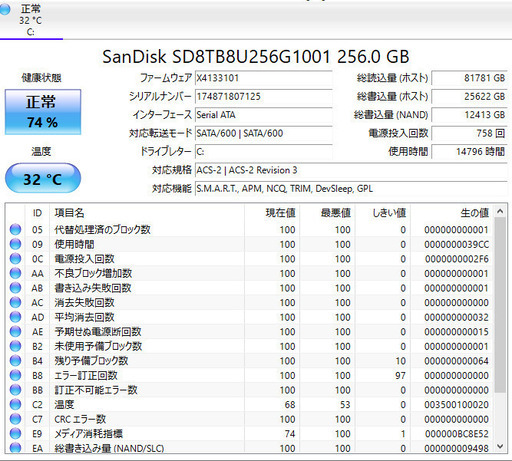
Task: Select the 未使用予備ブロック数 row name
Action: point(98,346)
